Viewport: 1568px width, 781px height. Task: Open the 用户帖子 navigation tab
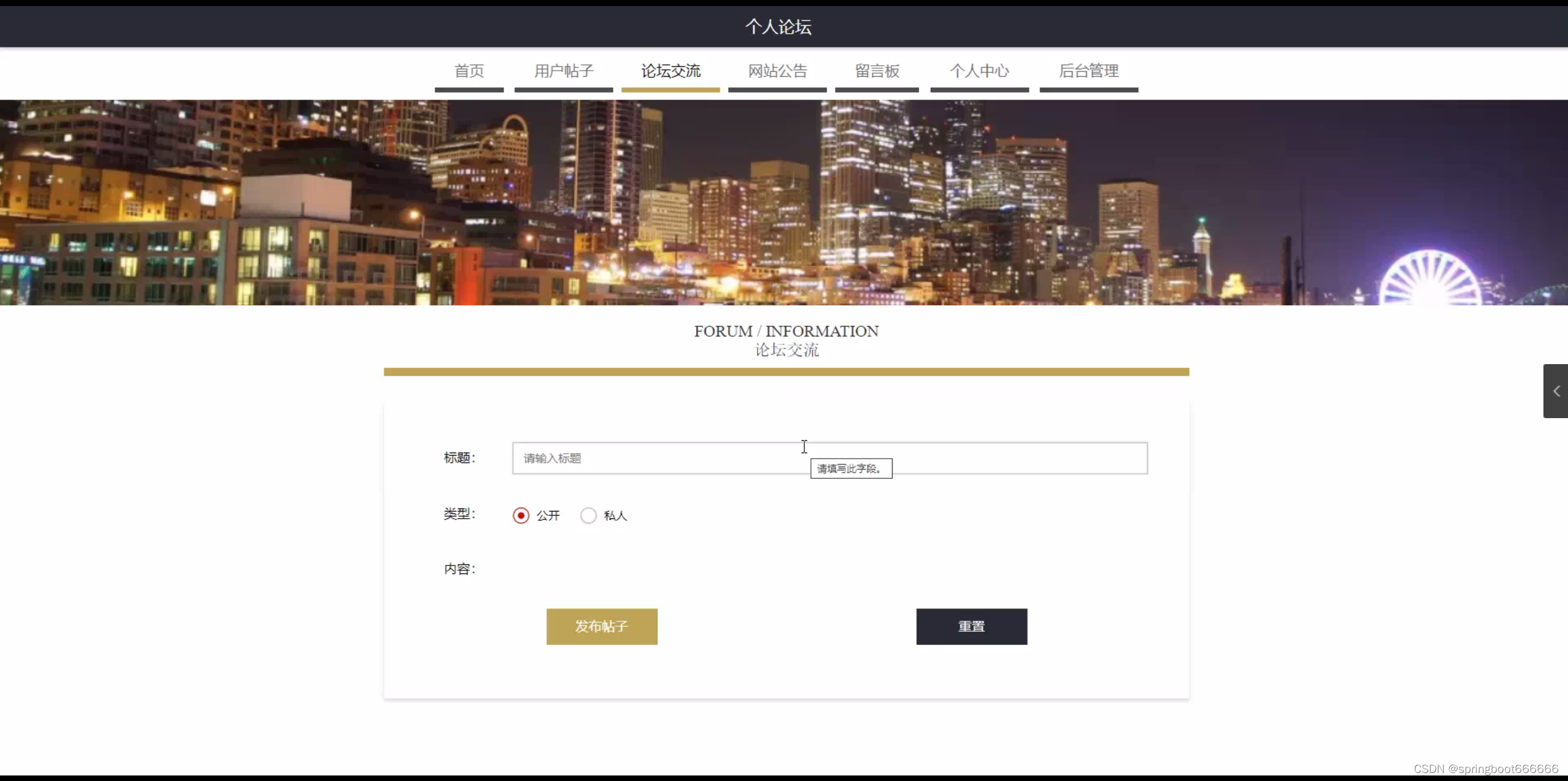pos(564,71)
